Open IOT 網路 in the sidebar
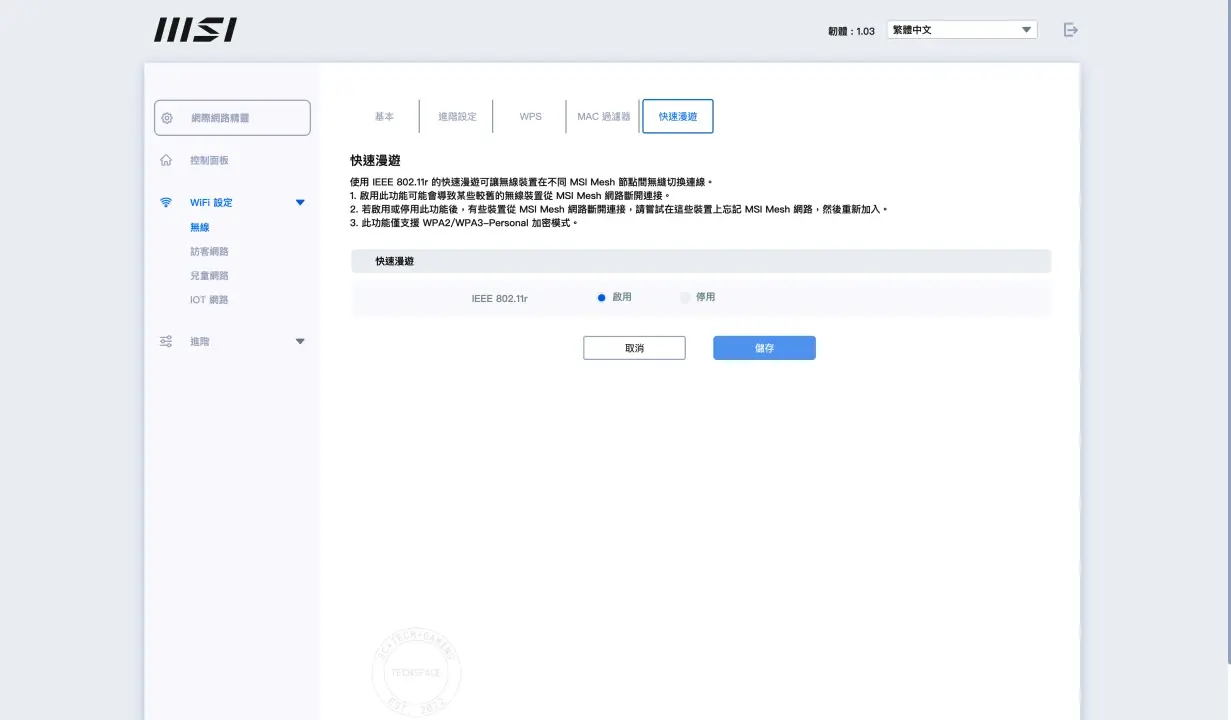Image resolution: width=1231 pixels, height=720 pixels. click(209, 299)
